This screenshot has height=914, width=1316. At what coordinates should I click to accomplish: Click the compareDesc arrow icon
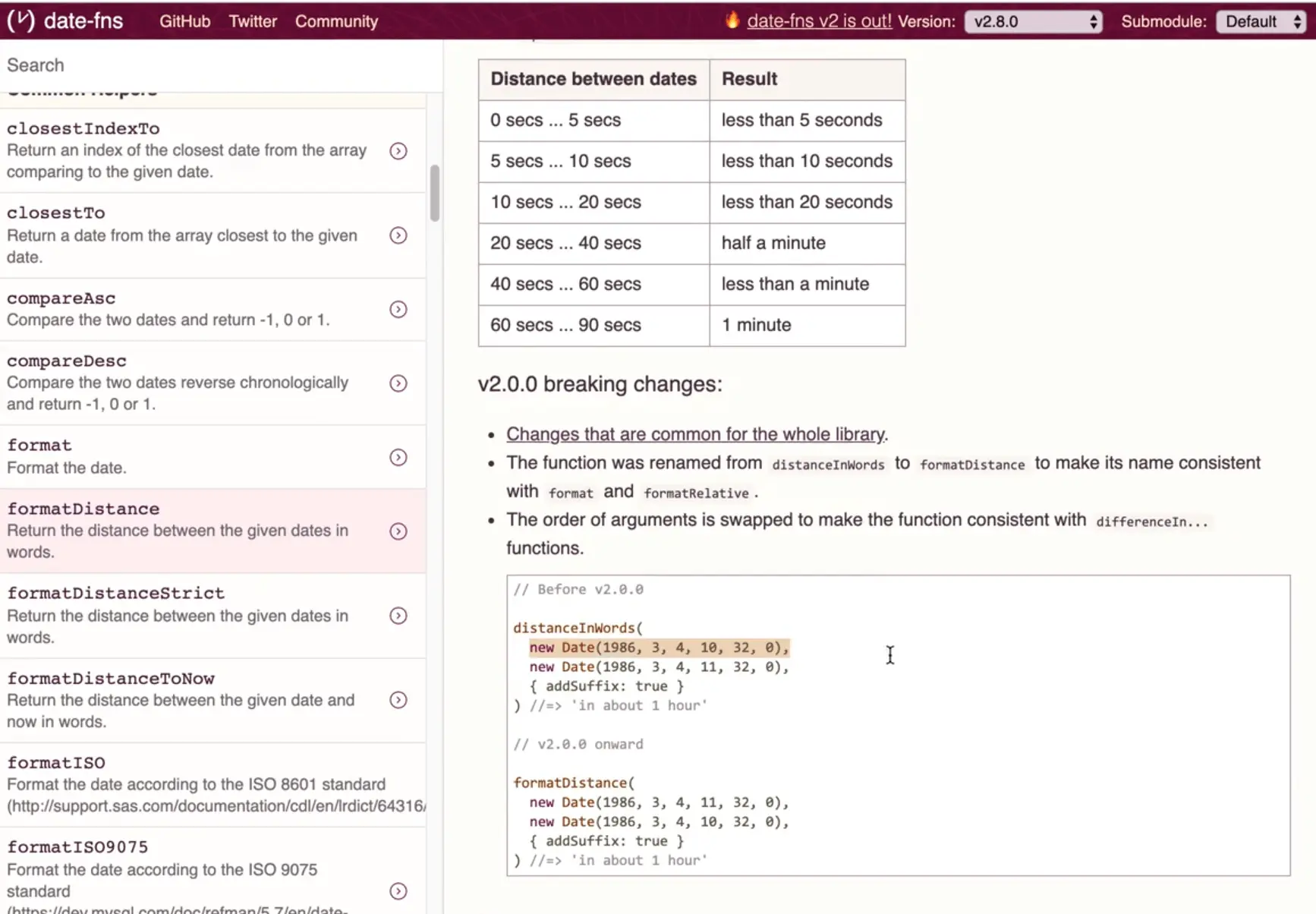coord(398,383)
